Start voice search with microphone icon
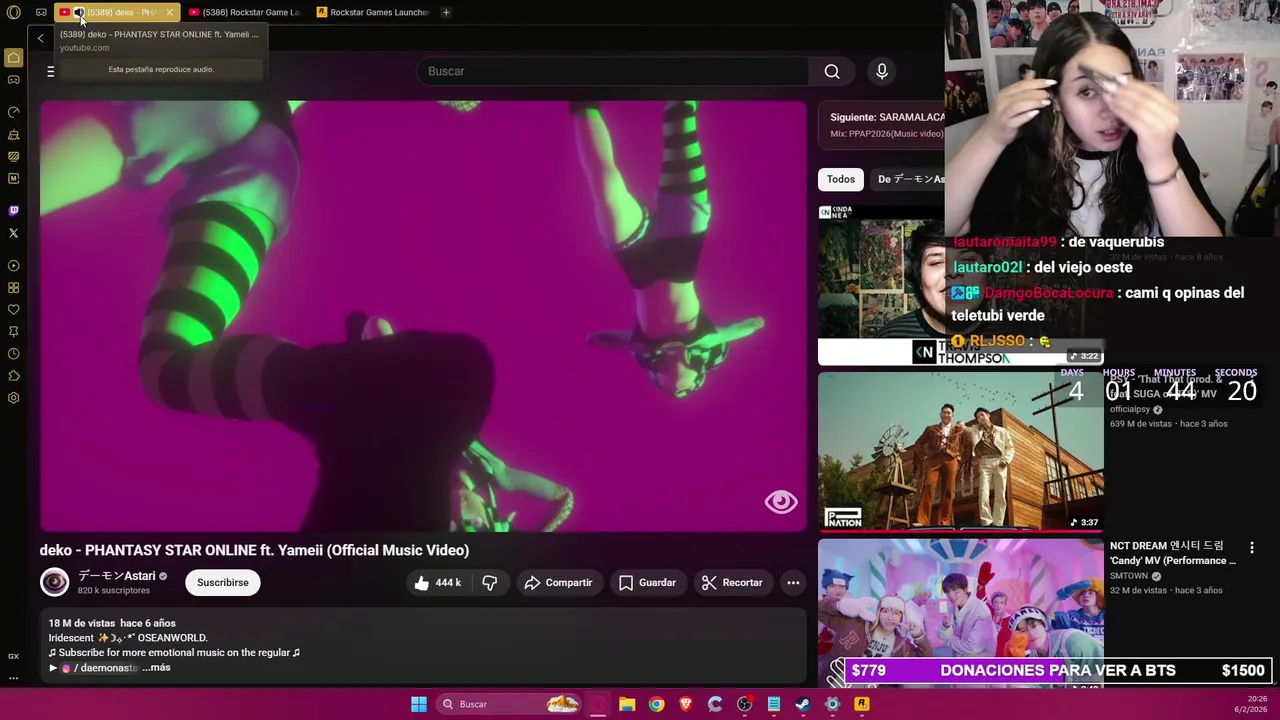The image size is (1280, 720). coord(881,71)
